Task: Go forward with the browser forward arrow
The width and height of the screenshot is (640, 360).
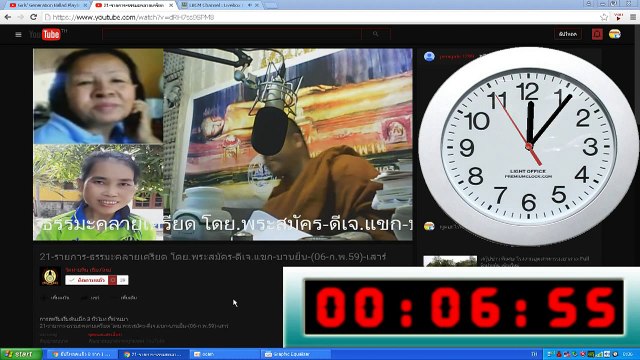Action: 21,17
